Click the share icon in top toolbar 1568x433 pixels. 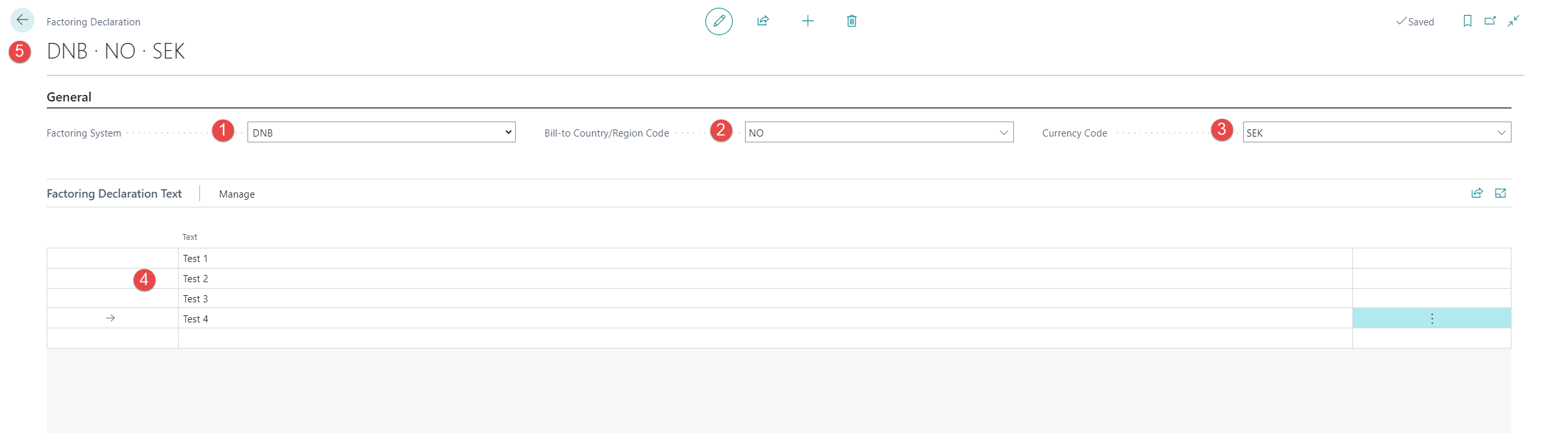763,21
